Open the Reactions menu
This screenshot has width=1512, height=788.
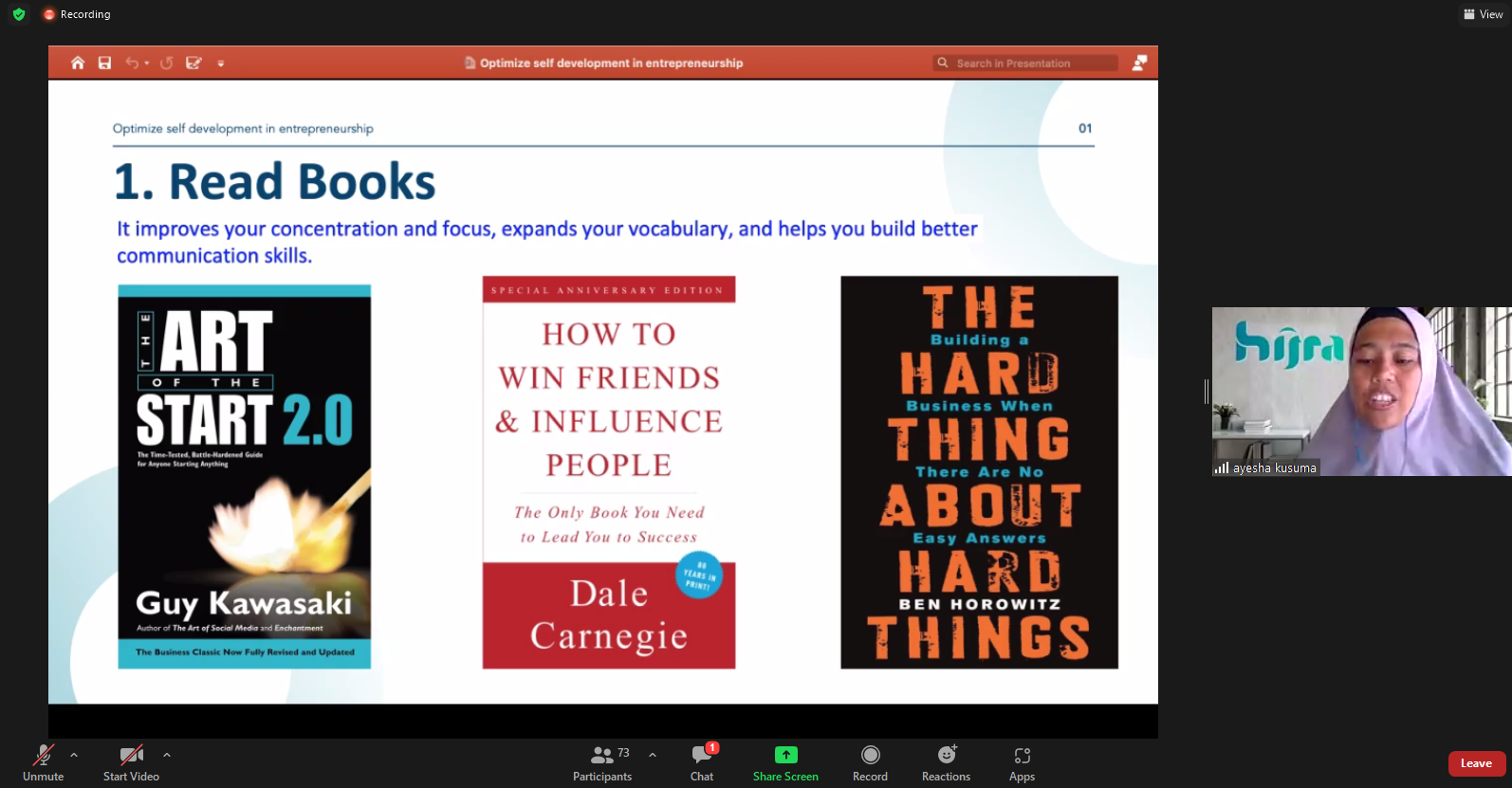click(946, 762)
